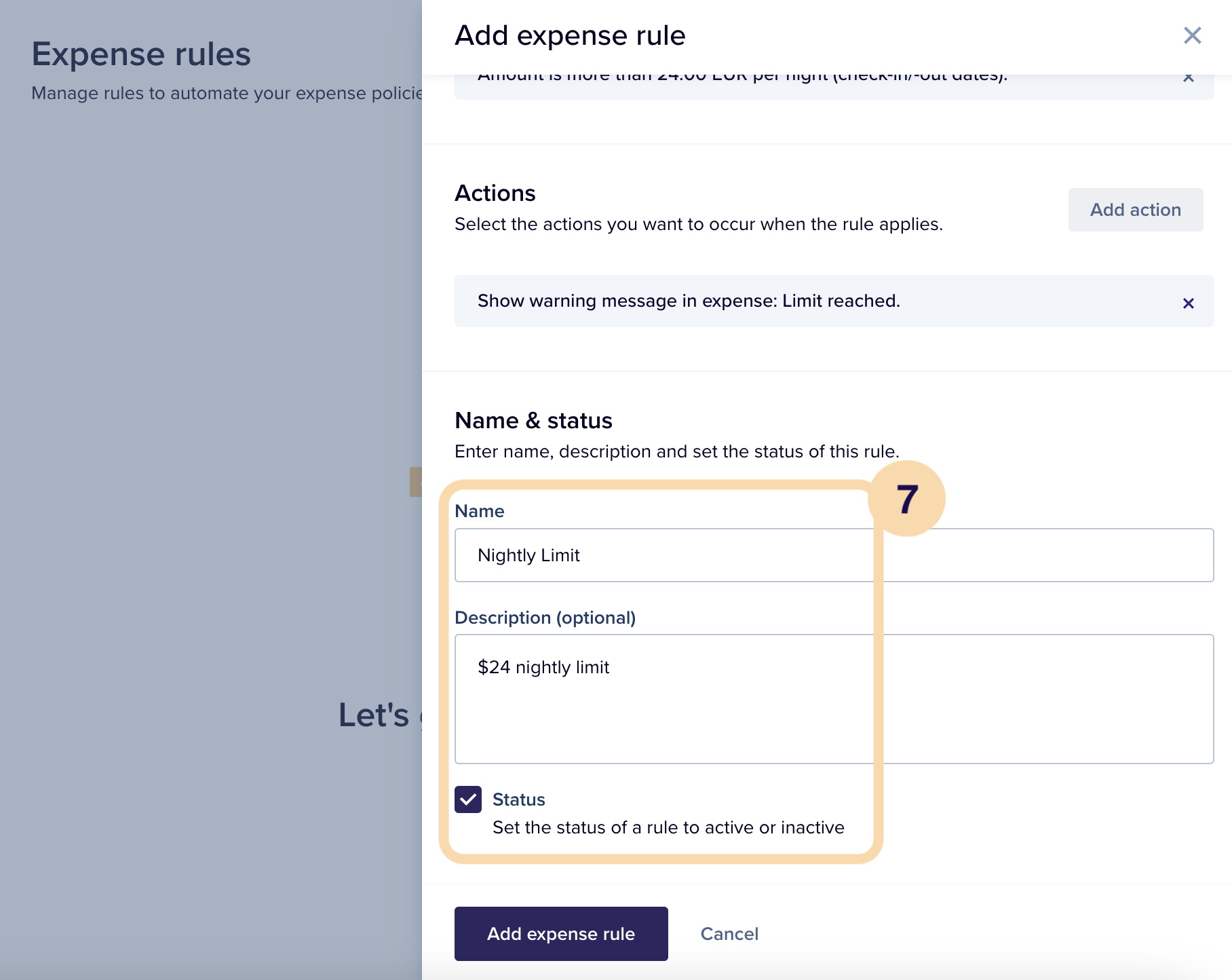Viewport: 1232px width, 980px height.
Task: Click the Name & status heading
Action: pyautogui.click(x=533, y=420)
